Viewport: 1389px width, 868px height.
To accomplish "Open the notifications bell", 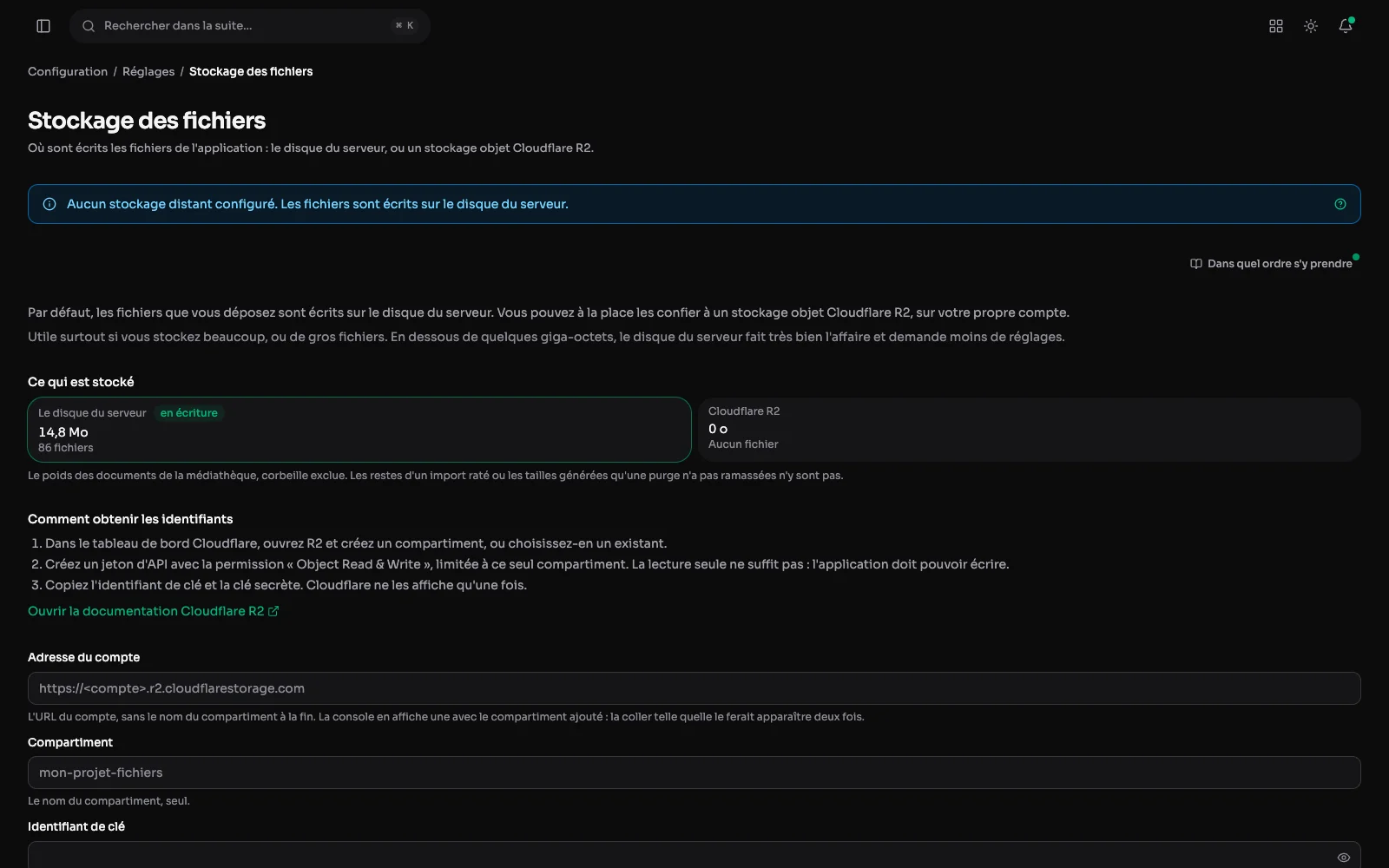I will coord(1346,26).
